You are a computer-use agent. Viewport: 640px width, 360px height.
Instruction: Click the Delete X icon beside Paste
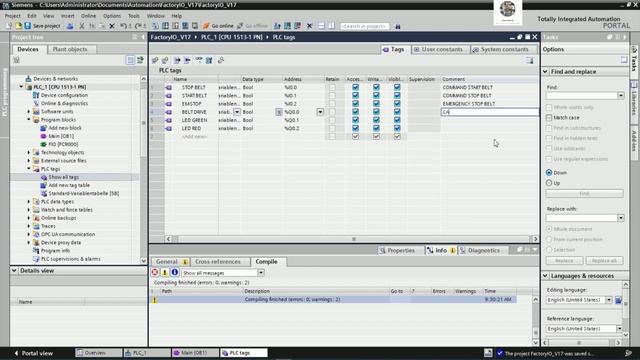click(x=112, y=26)
